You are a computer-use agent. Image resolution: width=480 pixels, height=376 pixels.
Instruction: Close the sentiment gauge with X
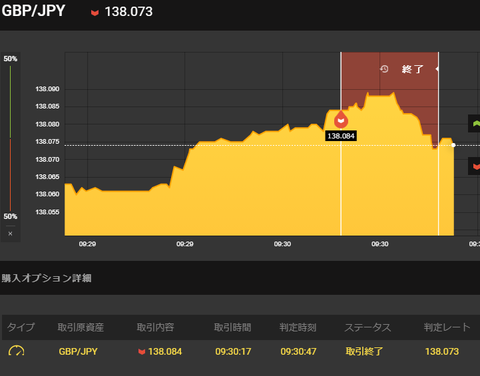click(x=10, y=233)
